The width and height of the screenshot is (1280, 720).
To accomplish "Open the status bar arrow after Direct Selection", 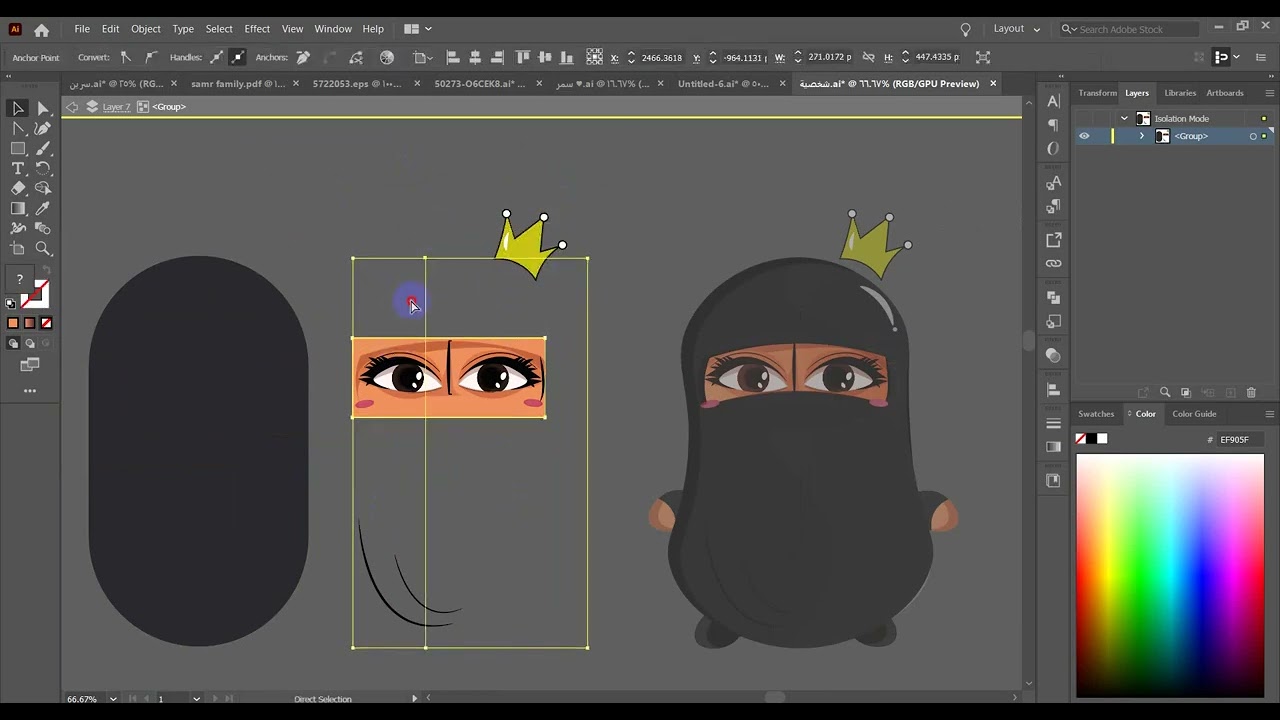I will click(414, 699).
